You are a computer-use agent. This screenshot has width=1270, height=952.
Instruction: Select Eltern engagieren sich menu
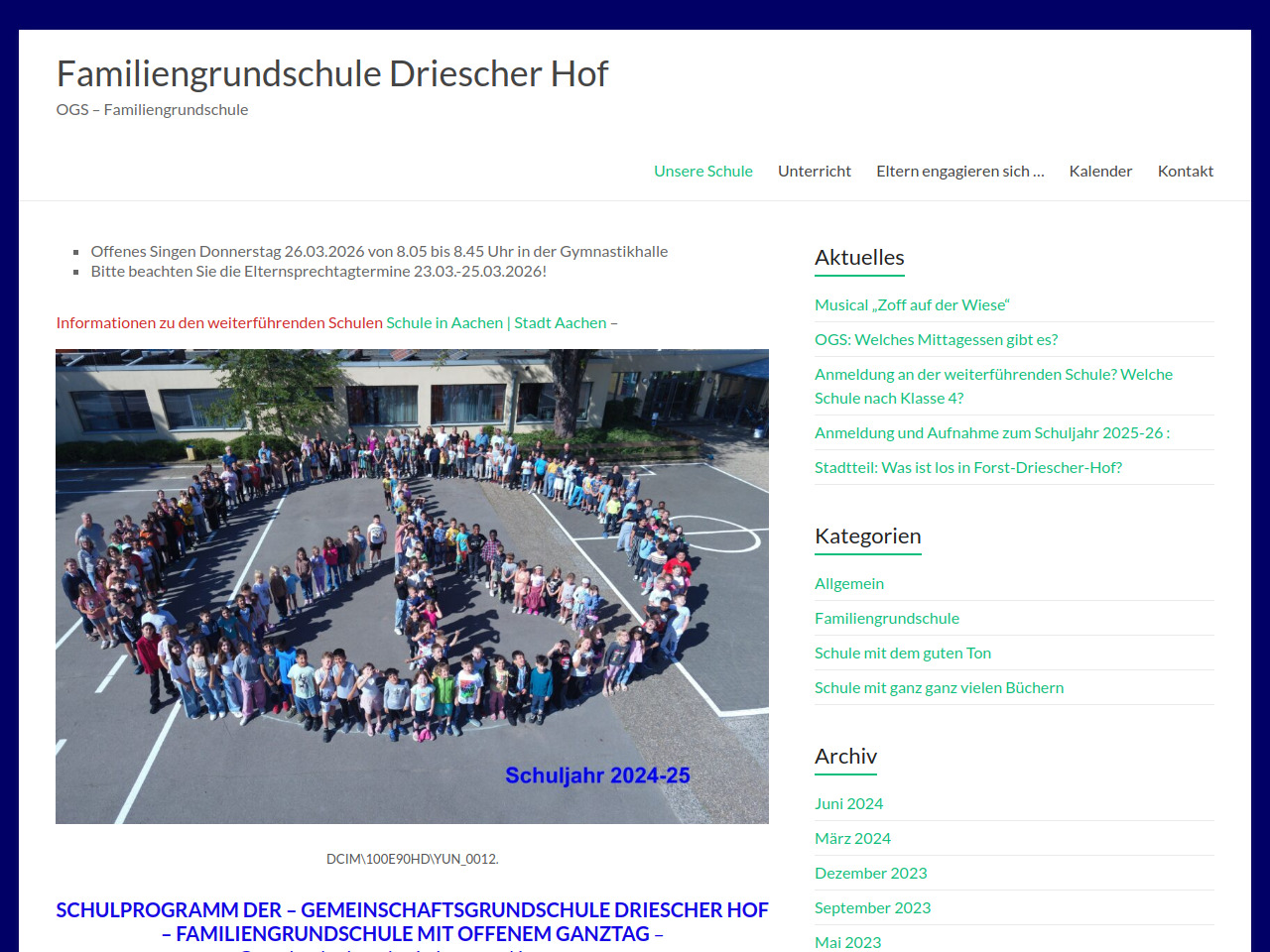coord(959,171)
